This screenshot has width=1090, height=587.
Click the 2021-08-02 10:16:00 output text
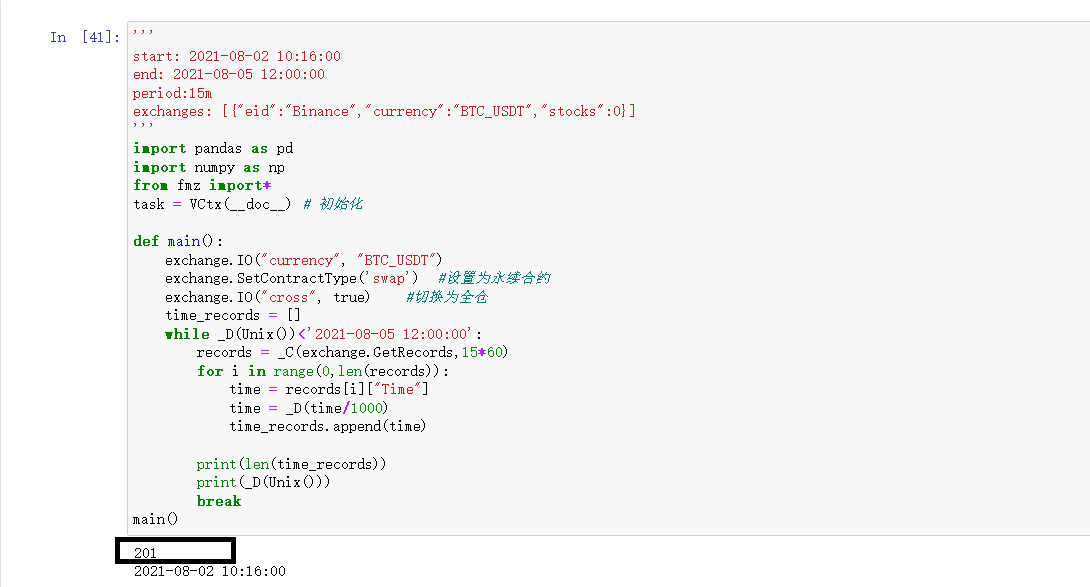point(210,571)
